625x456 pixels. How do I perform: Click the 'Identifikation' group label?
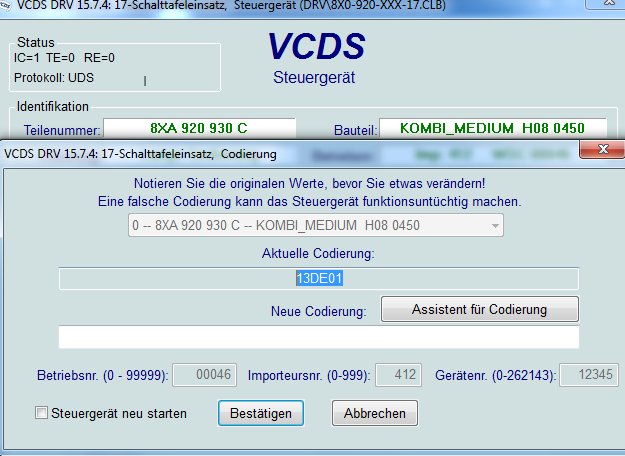coord(53,106)
